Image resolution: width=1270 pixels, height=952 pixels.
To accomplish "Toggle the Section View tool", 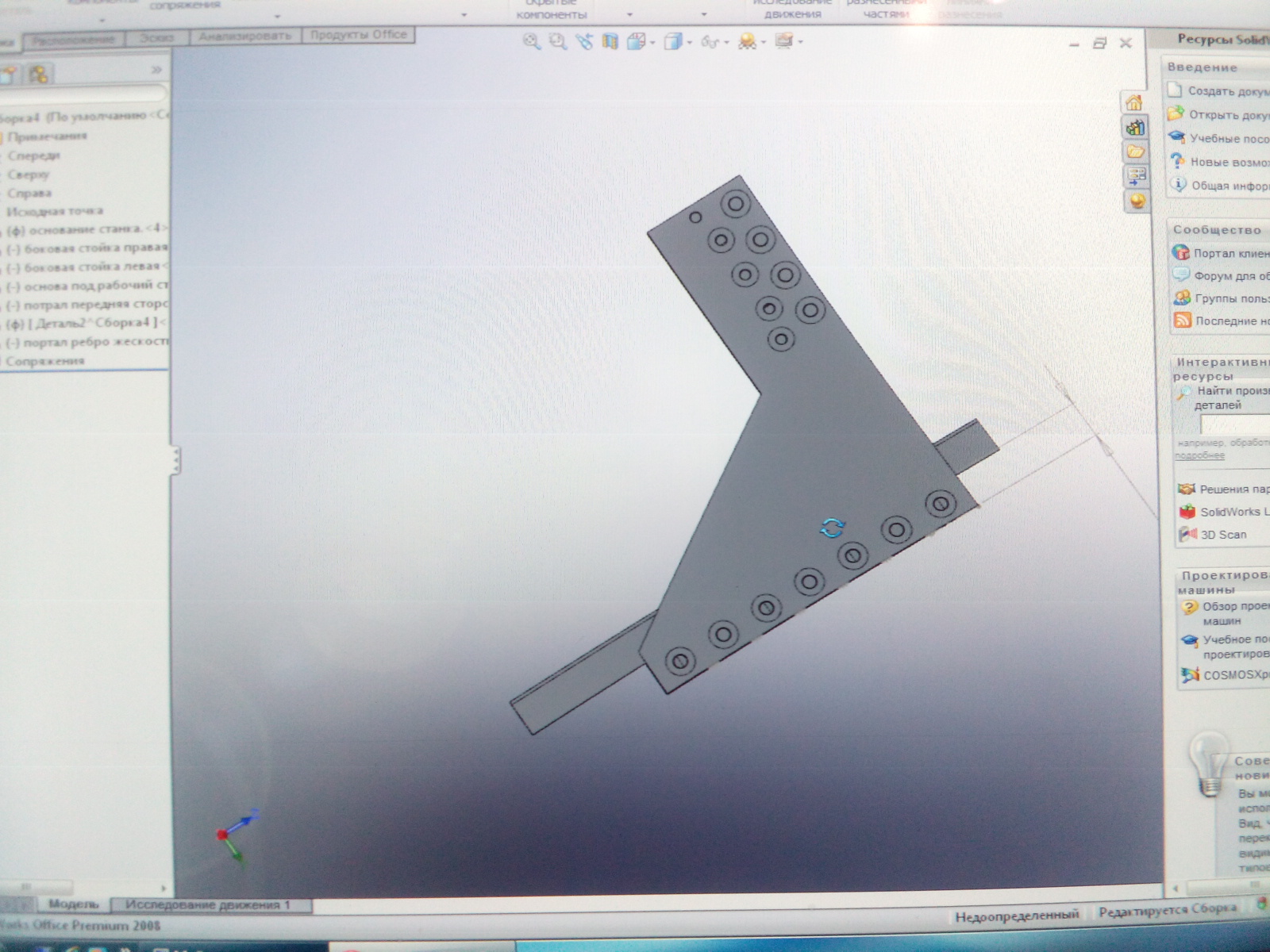I will (610, 41).
